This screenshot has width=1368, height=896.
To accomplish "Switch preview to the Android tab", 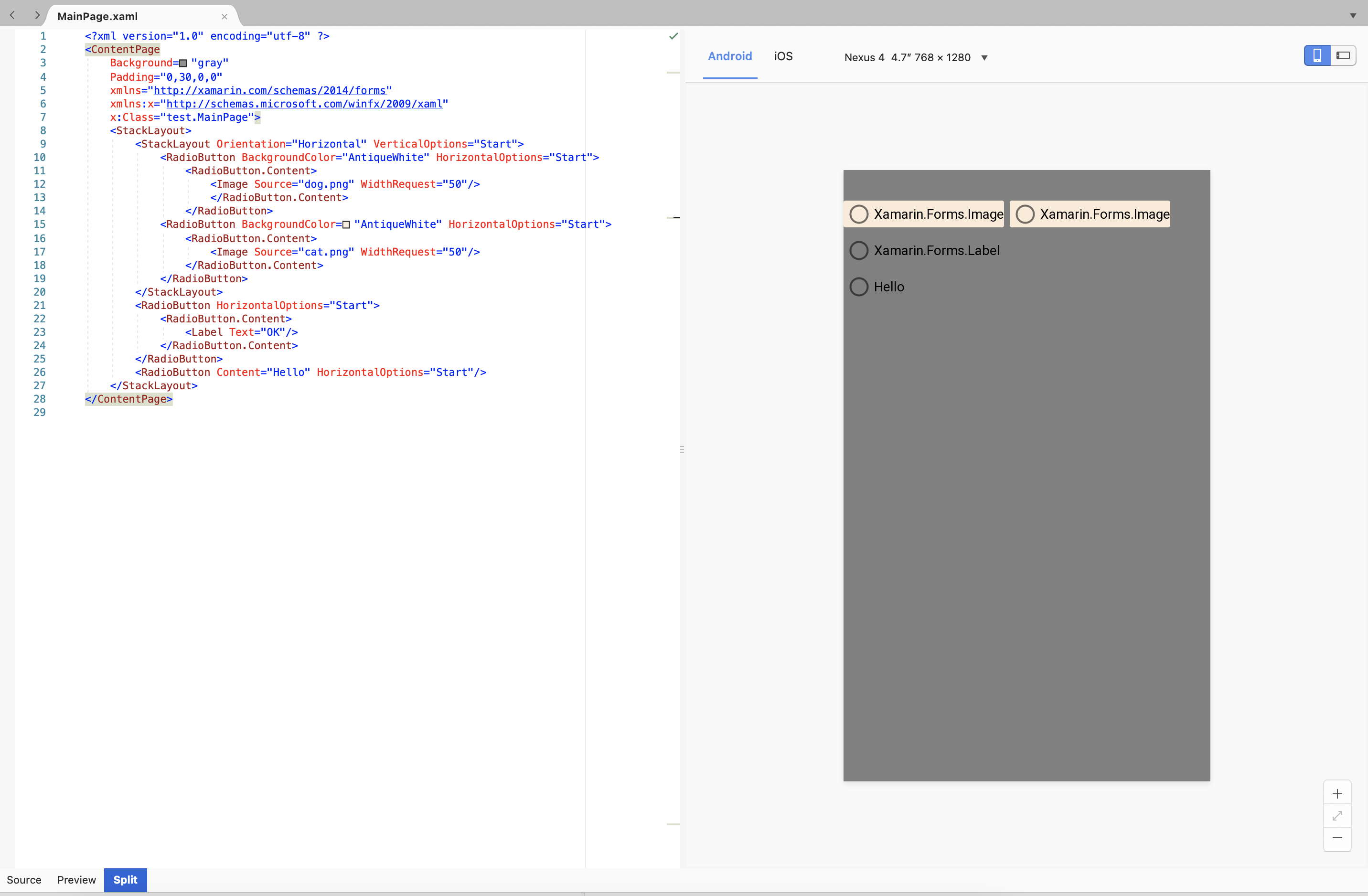I will pyautogui.click(x=730, y=56).
